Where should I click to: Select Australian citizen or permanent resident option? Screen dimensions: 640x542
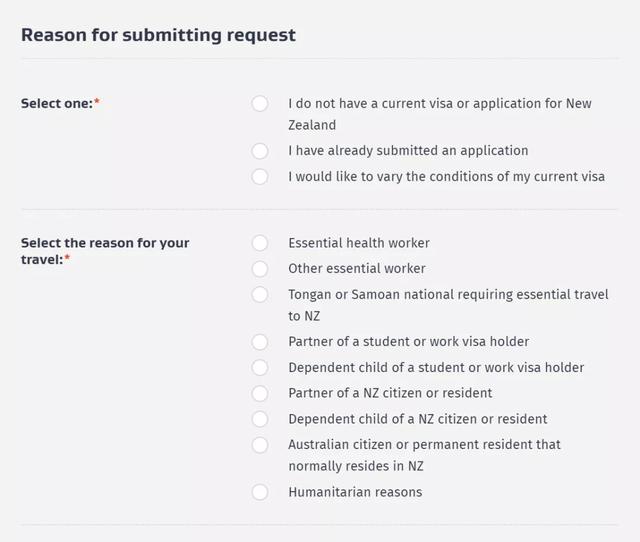[260, 445]
